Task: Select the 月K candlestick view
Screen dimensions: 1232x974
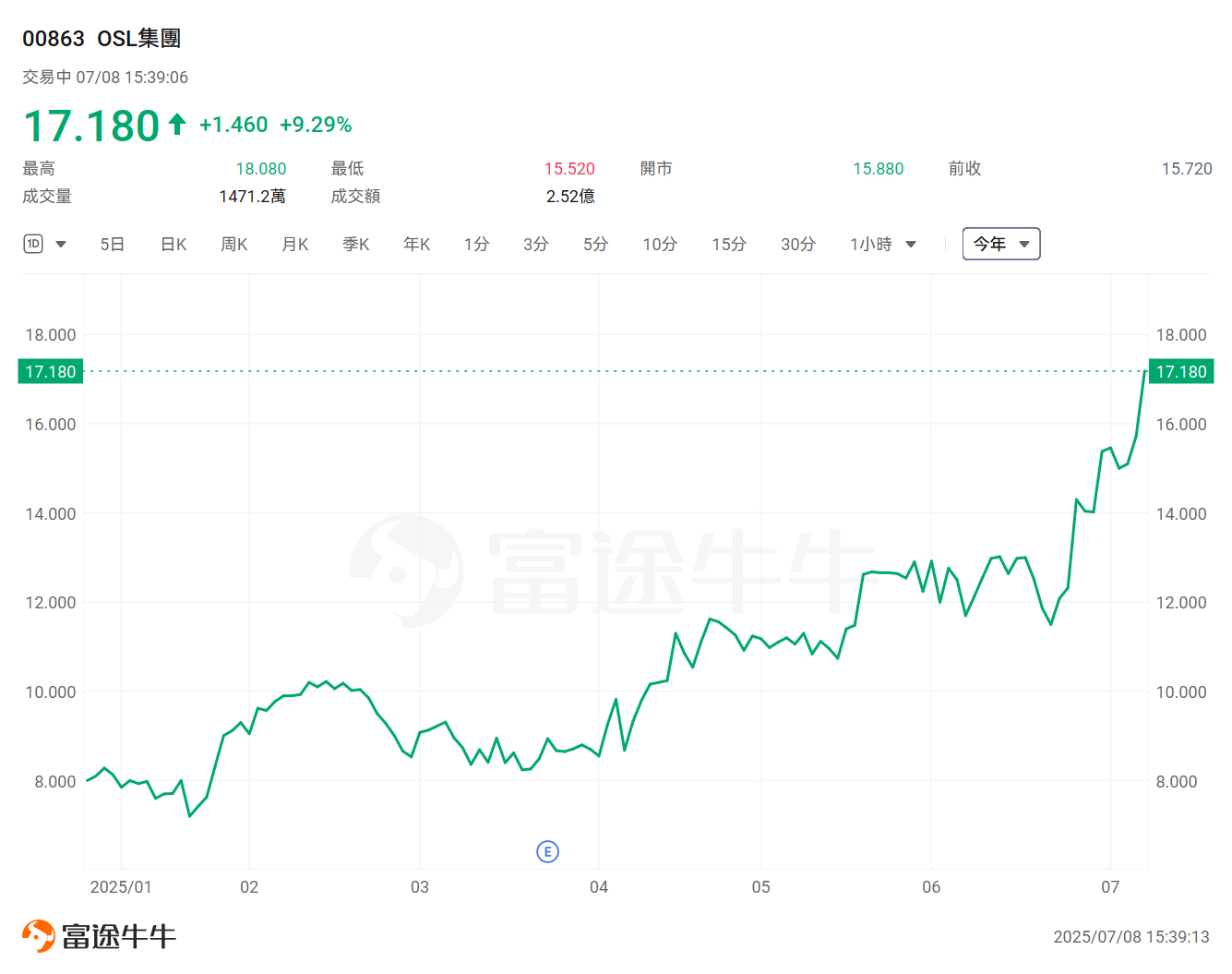Action: 294,244
